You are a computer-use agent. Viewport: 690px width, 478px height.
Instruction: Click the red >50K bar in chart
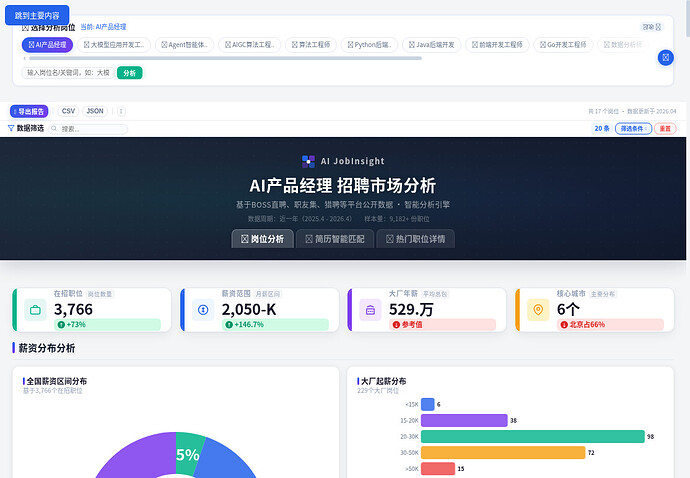click(438, 469)
